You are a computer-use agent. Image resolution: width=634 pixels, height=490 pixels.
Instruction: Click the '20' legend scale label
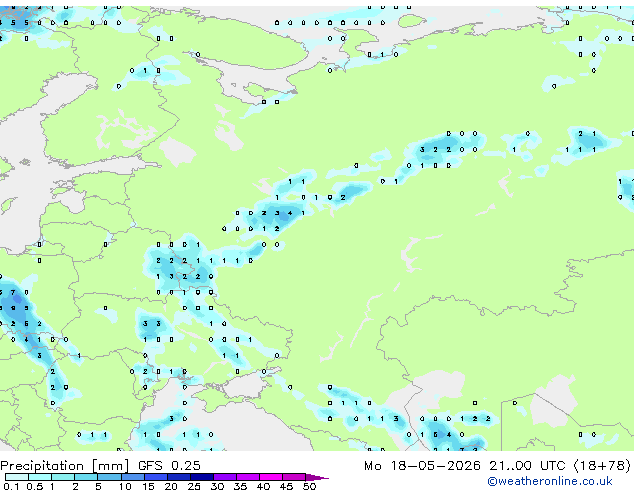[x=171, y=486]
